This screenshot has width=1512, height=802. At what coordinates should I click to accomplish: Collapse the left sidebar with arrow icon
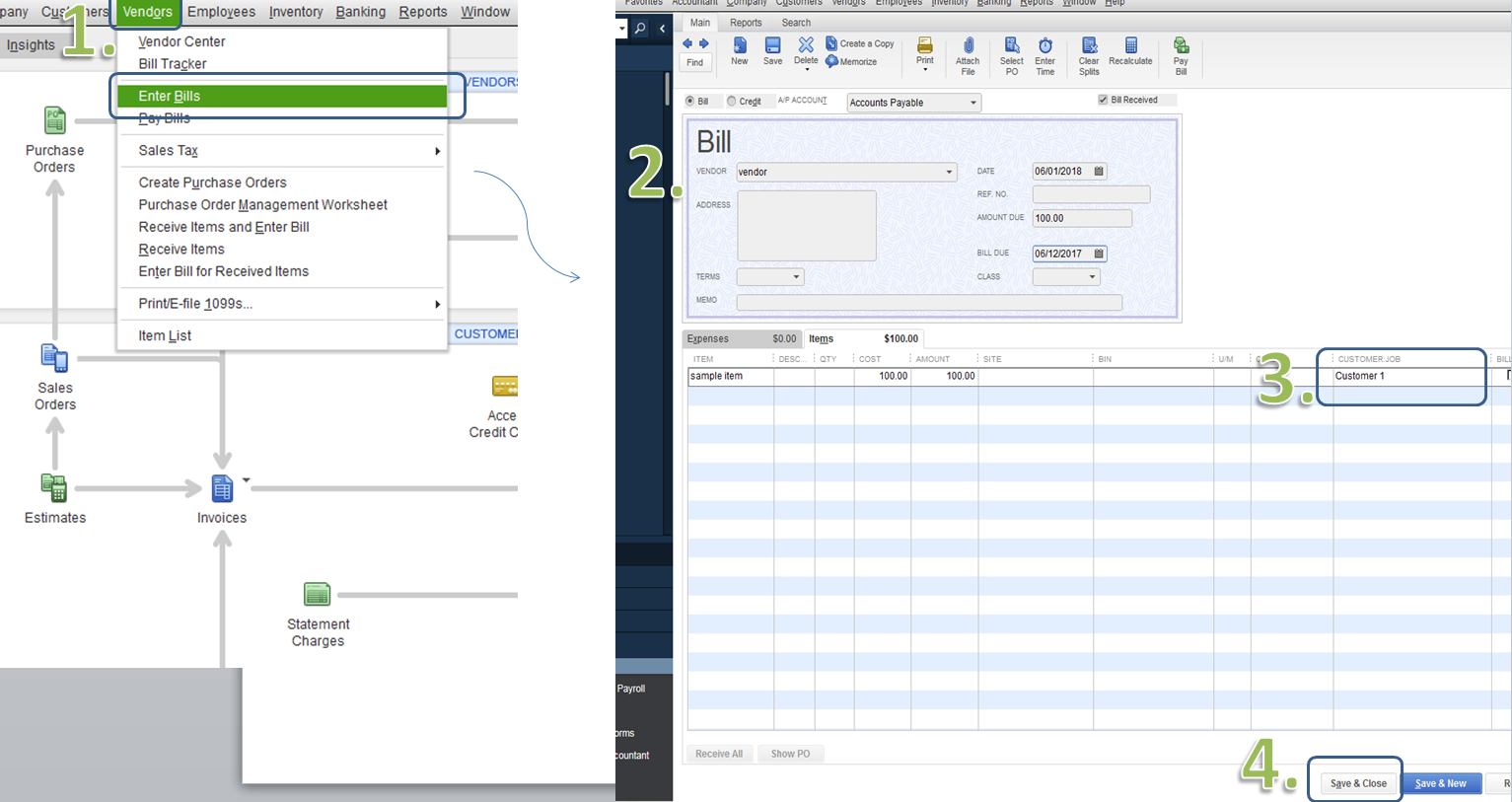[662, 29]
